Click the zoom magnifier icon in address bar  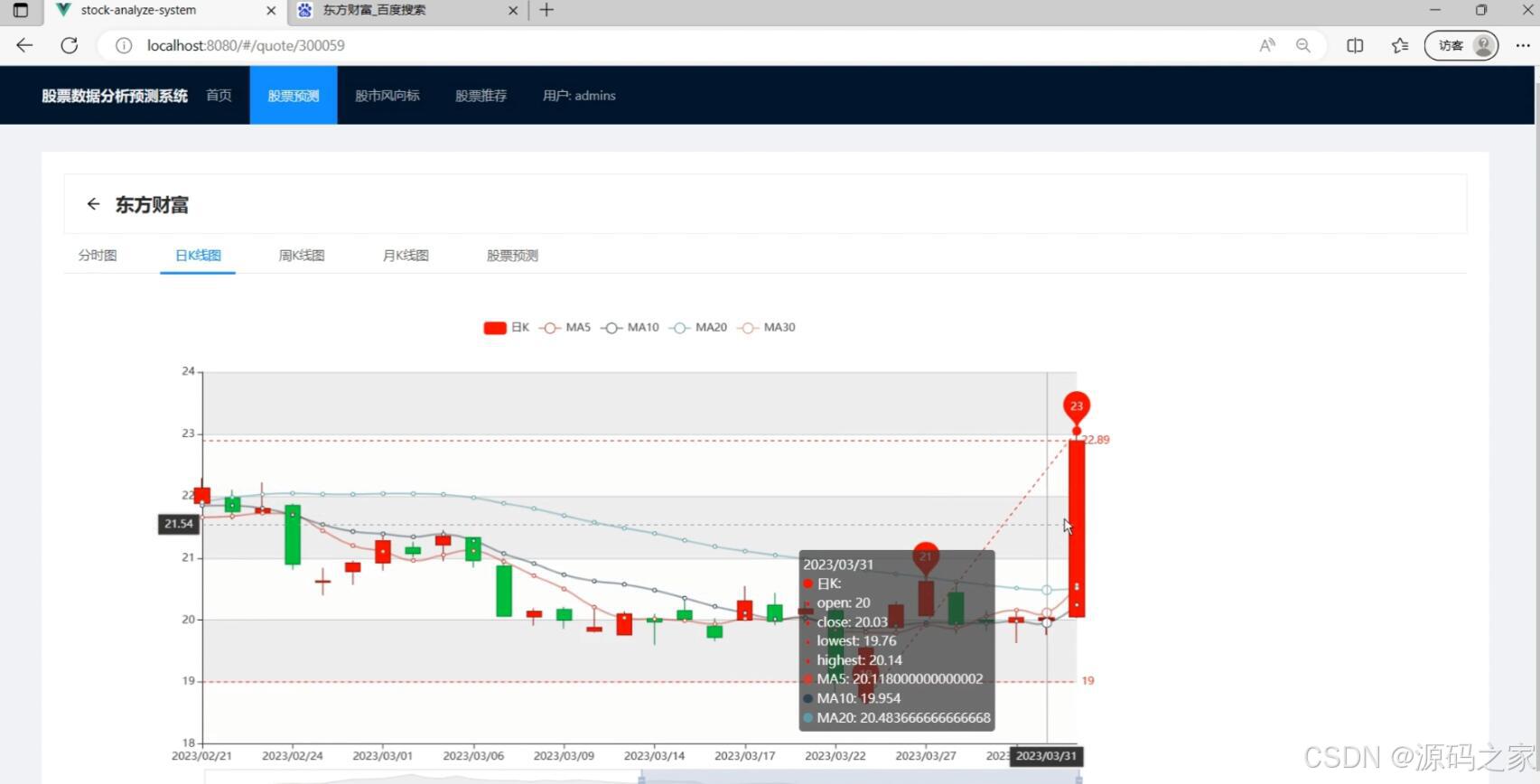pos(1302,45)
